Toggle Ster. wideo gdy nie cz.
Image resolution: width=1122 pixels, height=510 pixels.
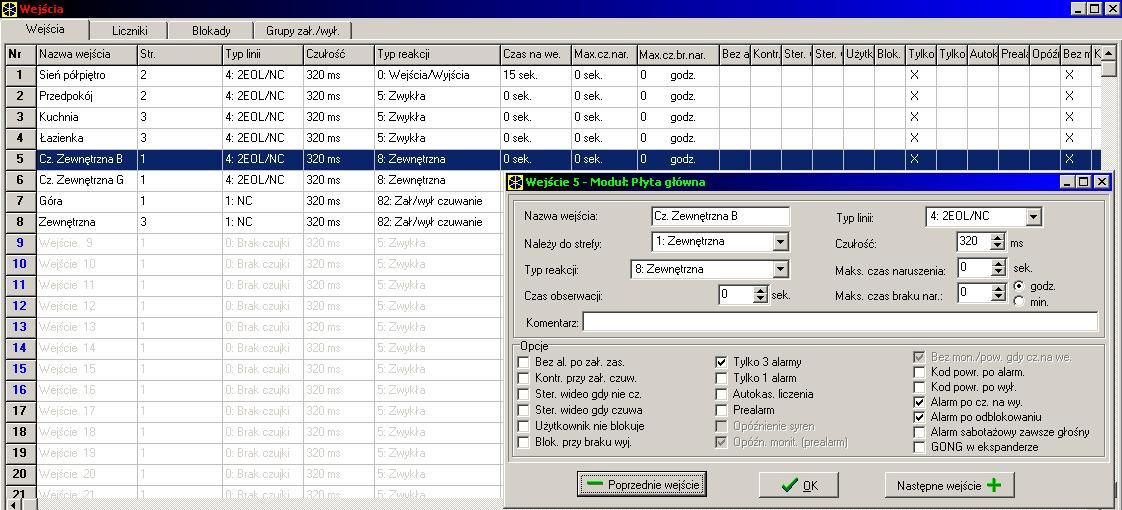pyautogui.click(x=523, y=394)
